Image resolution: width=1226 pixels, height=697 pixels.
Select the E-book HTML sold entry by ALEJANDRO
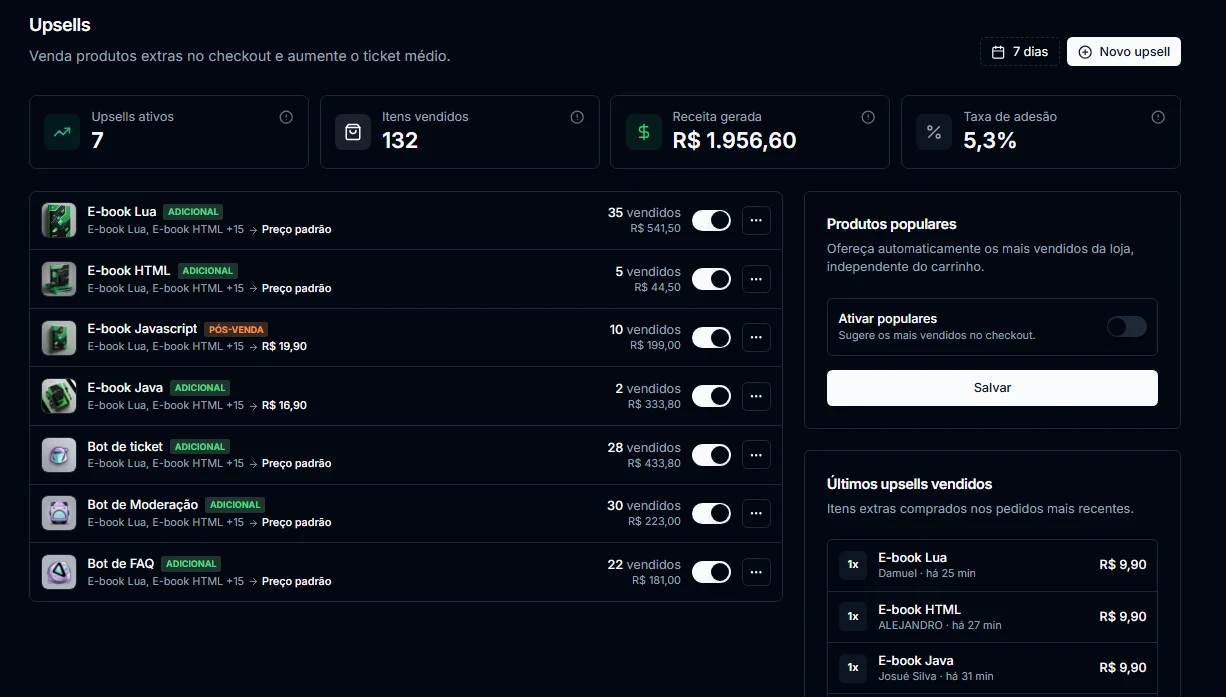click(x=992, y=616)
